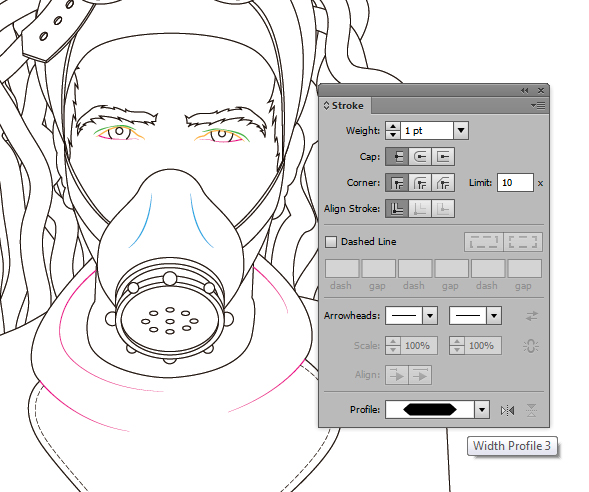Close the Stroke panel
The height and width of the screenshot is (492, 589).
coord(541,91)
